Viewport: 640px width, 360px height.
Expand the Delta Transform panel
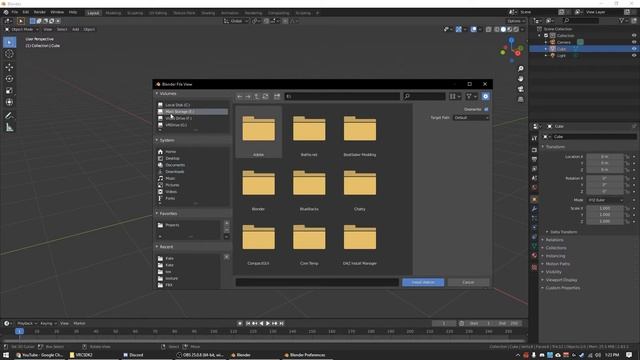(x=563, y=232)
